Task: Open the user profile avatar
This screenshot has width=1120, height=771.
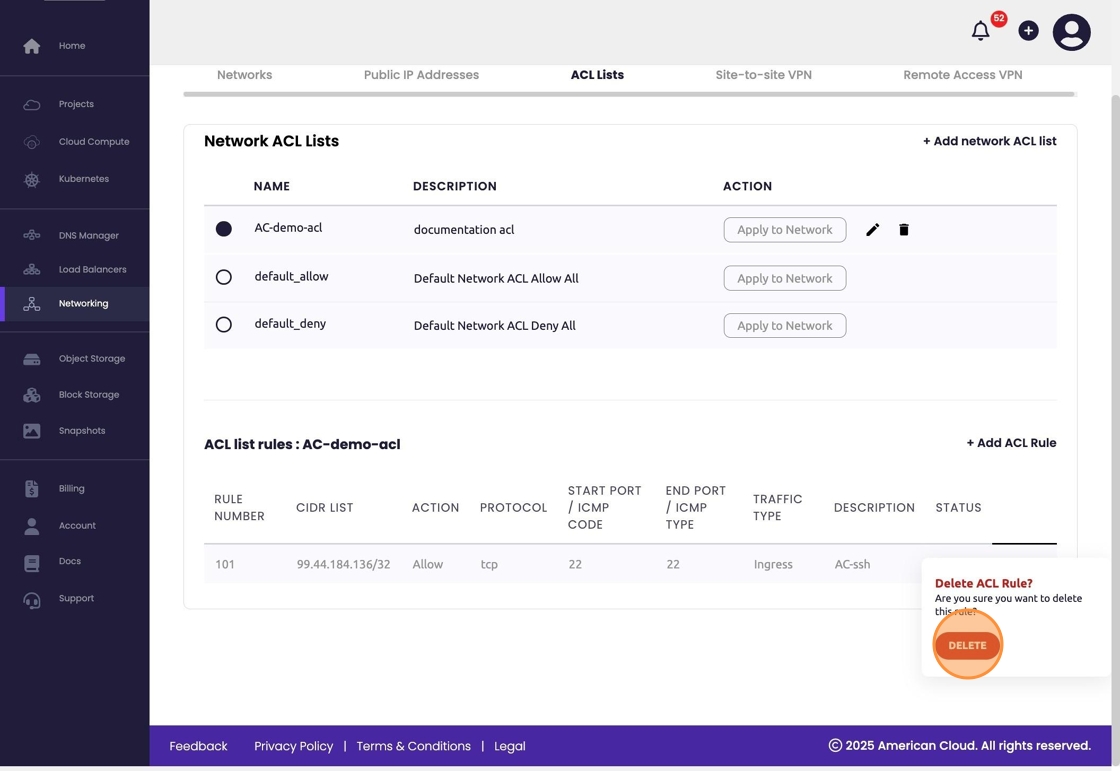Action: click(x=1071, y=32)
